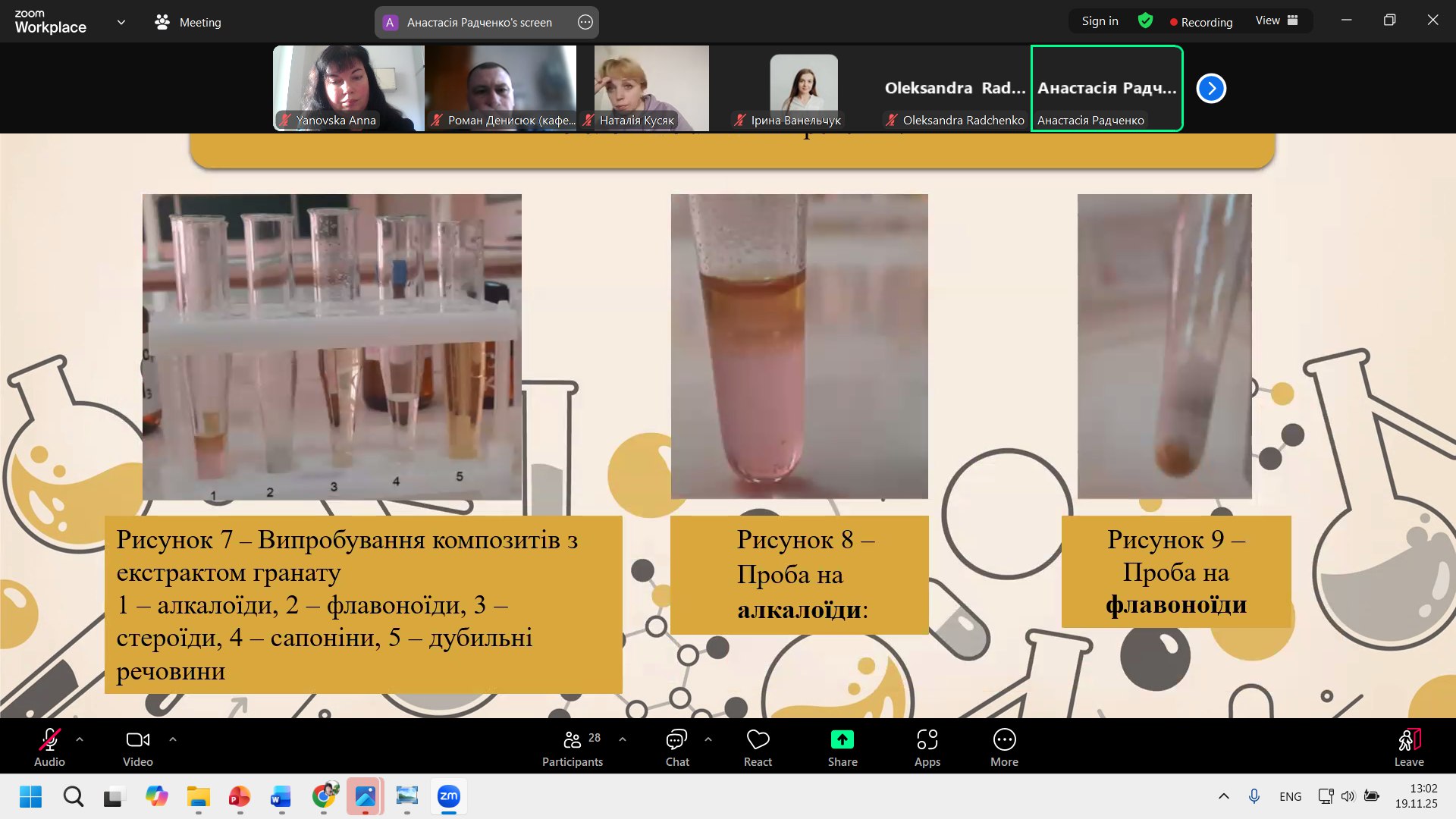Open the More options icon
Viewport: 1456px width, 819px height.
[x=1004, y=740]
